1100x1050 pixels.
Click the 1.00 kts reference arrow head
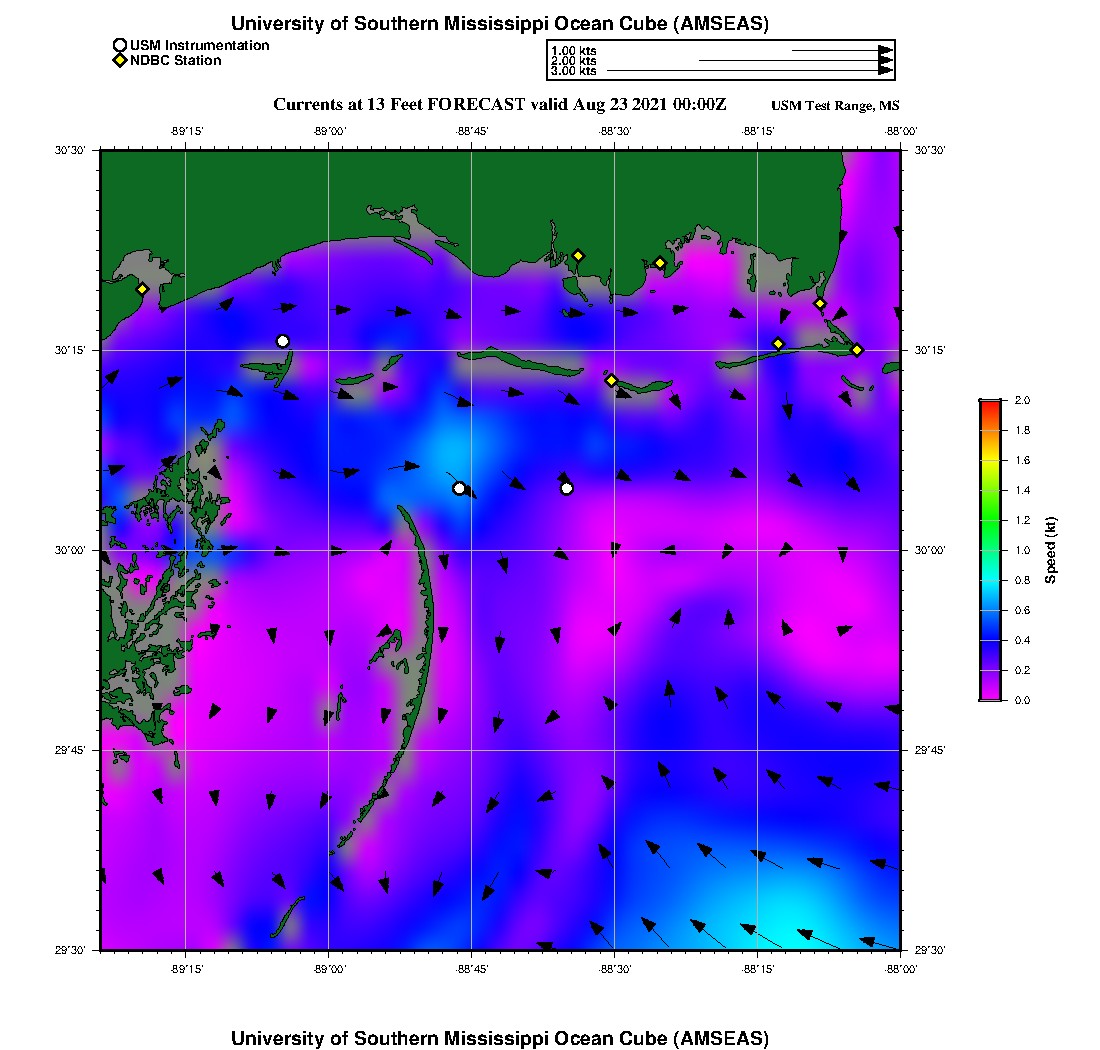885,50
